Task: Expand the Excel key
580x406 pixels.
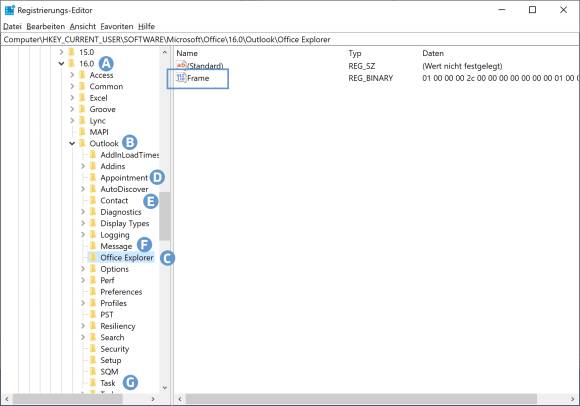Action: point(72,98)
